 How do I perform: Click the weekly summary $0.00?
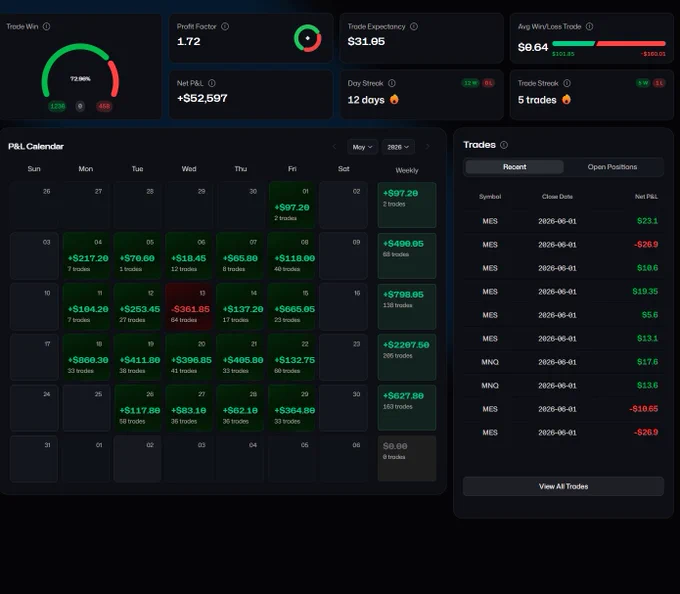(x=407, y=459)
